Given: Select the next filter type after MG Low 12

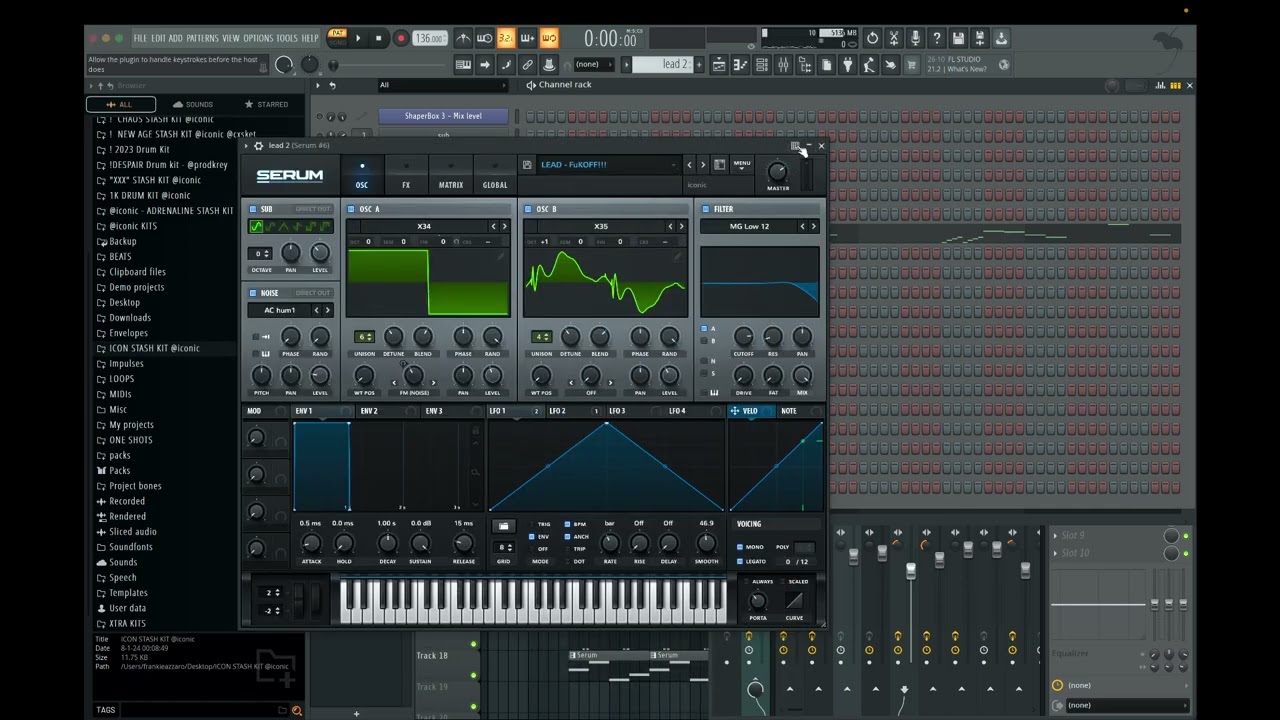Looking at the screenshot, I should click(813, 226).
